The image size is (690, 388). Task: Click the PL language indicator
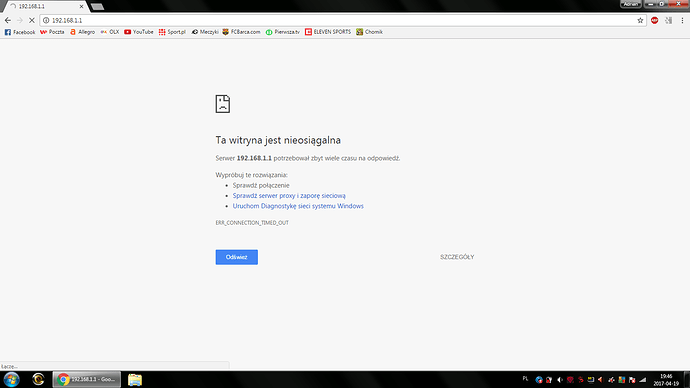tap(525, 379)
